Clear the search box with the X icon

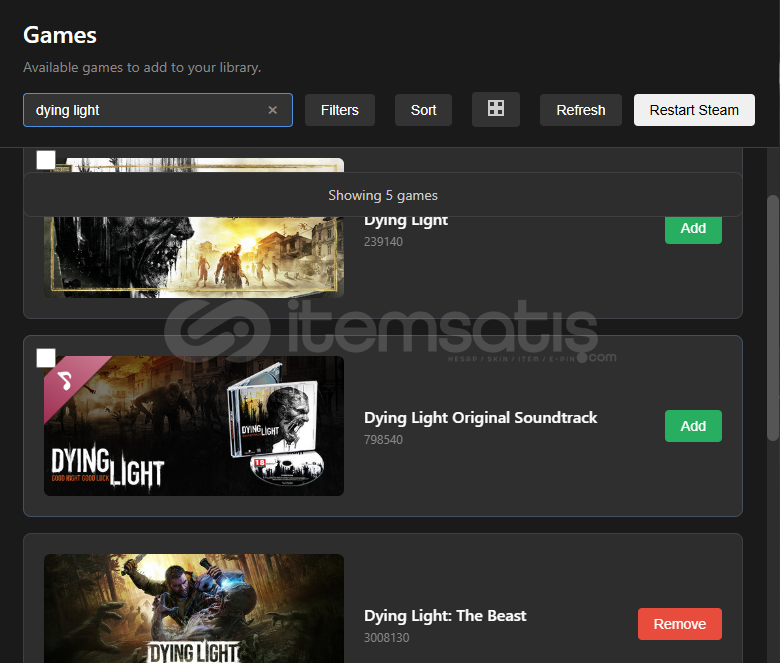(x=272, y=110)
